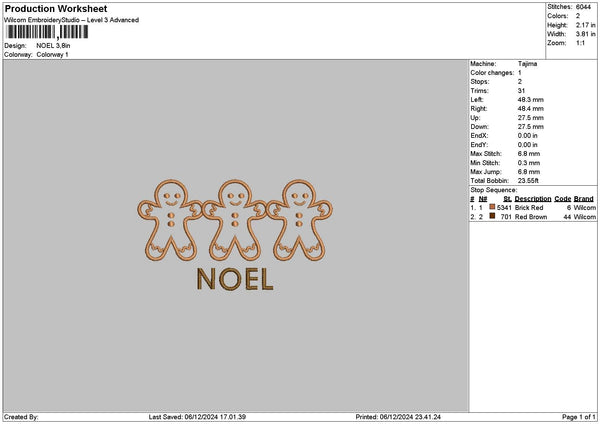Click the Red Brown color swatch
Viewport: 600px width, 424px height.
[492, 216]
